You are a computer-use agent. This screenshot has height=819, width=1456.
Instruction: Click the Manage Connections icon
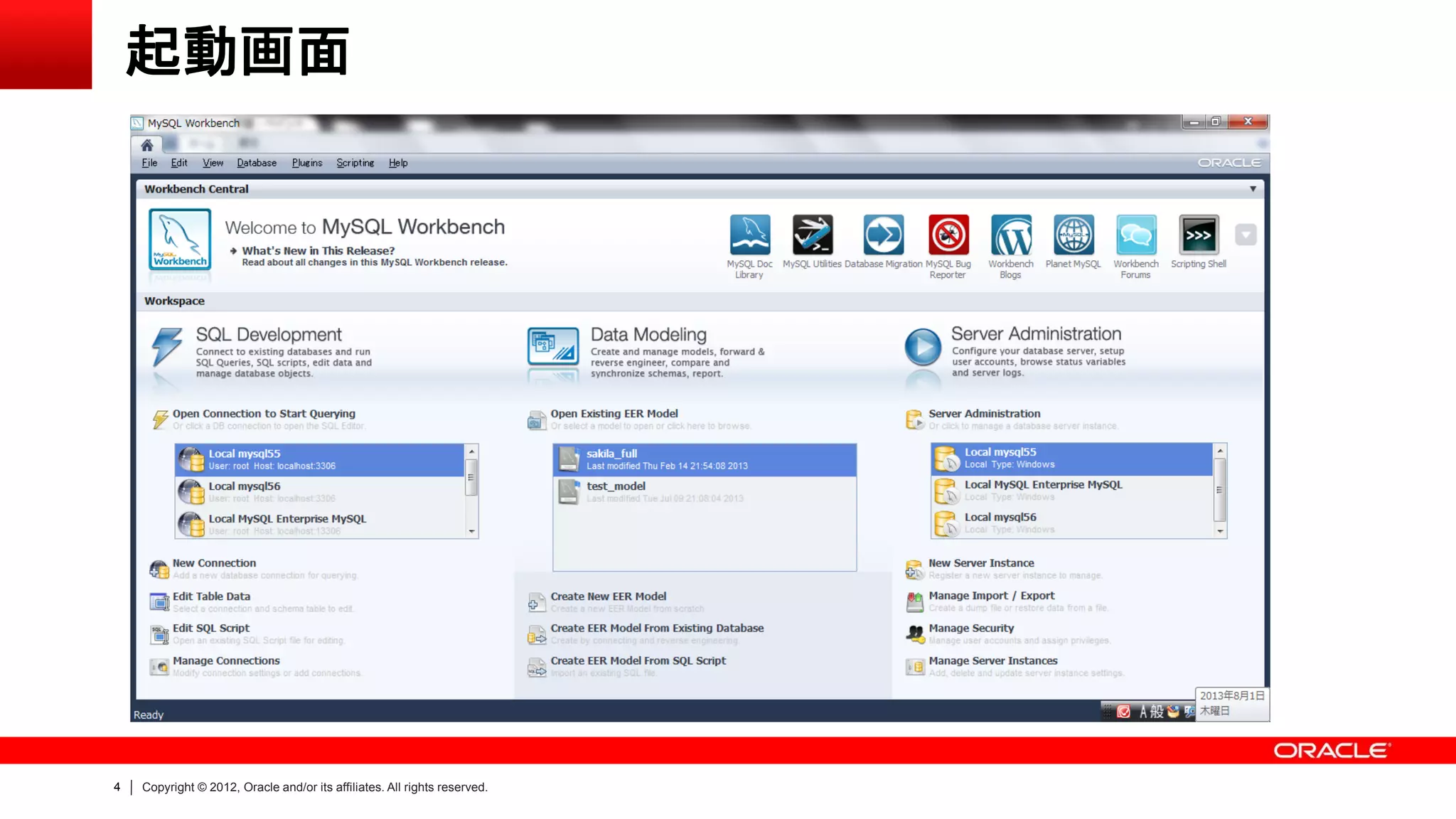click(x=159, y=667)
